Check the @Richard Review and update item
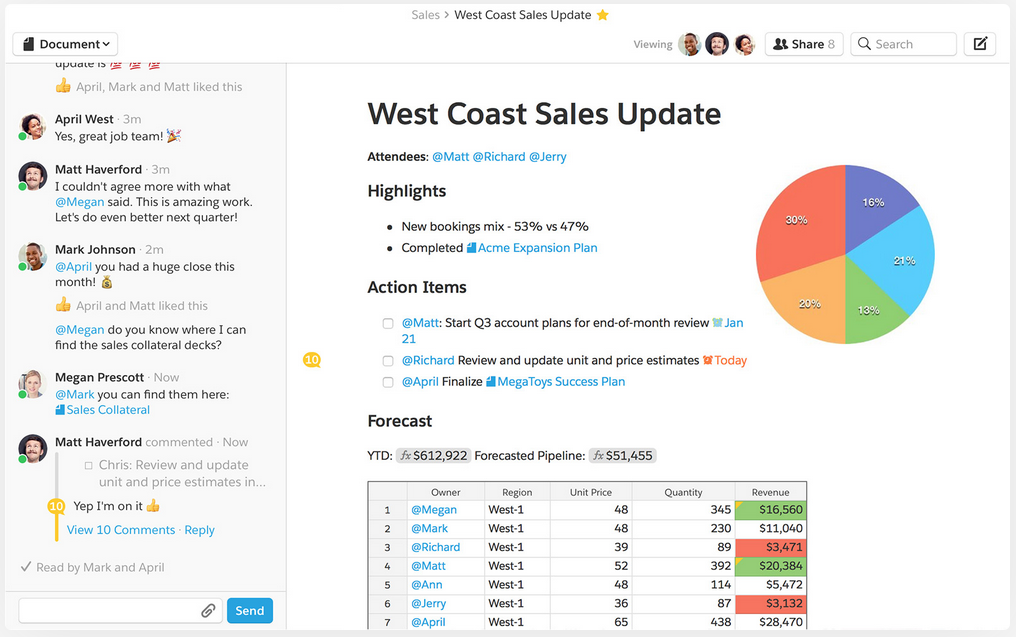1016x637 pixels. pos(387,361)
